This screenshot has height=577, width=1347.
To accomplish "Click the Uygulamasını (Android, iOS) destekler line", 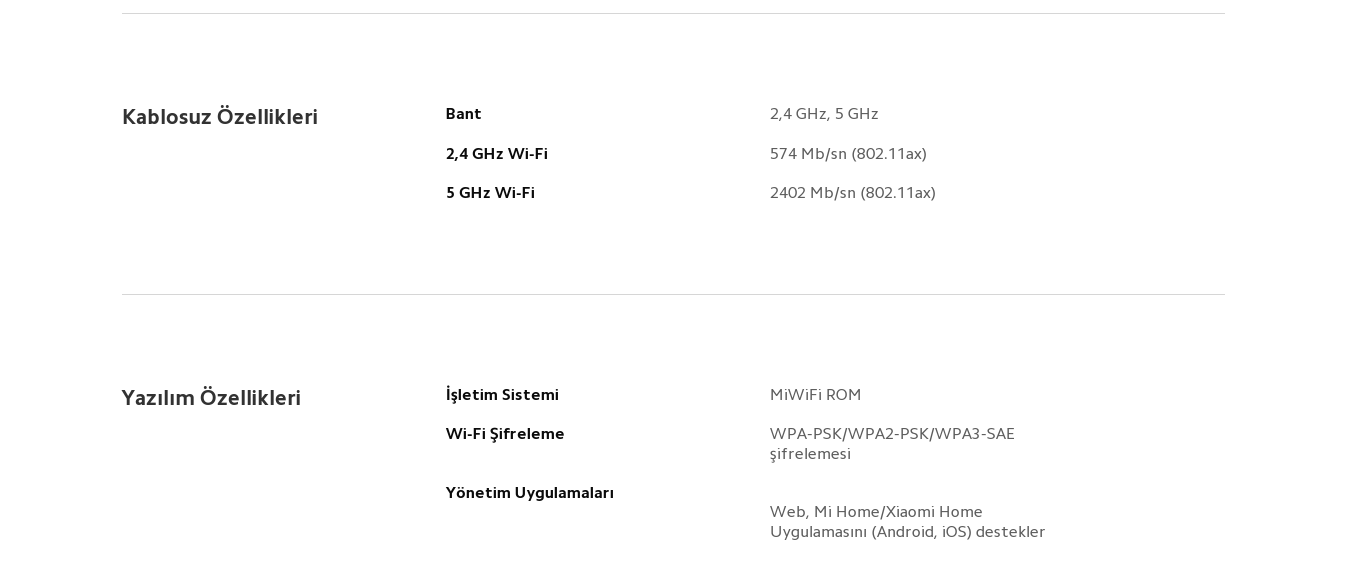I will click(x=907, y=532).
